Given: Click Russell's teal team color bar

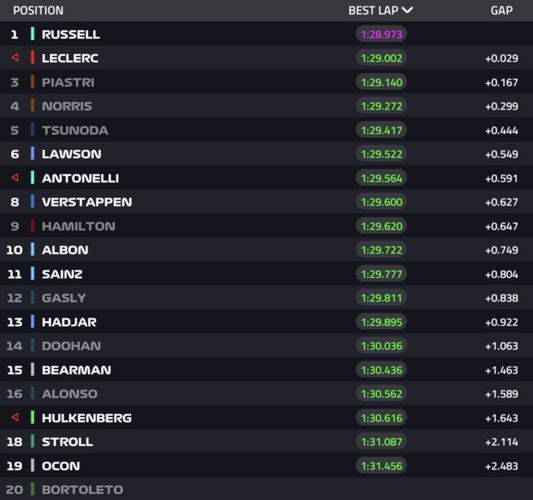Looking at the screenshot, I should 32,34.
